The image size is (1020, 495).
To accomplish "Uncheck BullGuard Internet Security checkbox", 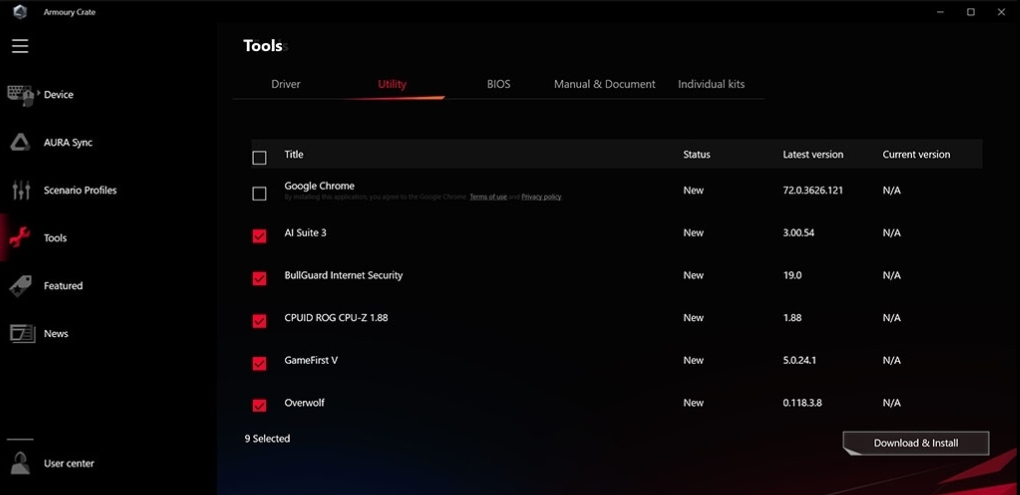I will pos(259,278).
